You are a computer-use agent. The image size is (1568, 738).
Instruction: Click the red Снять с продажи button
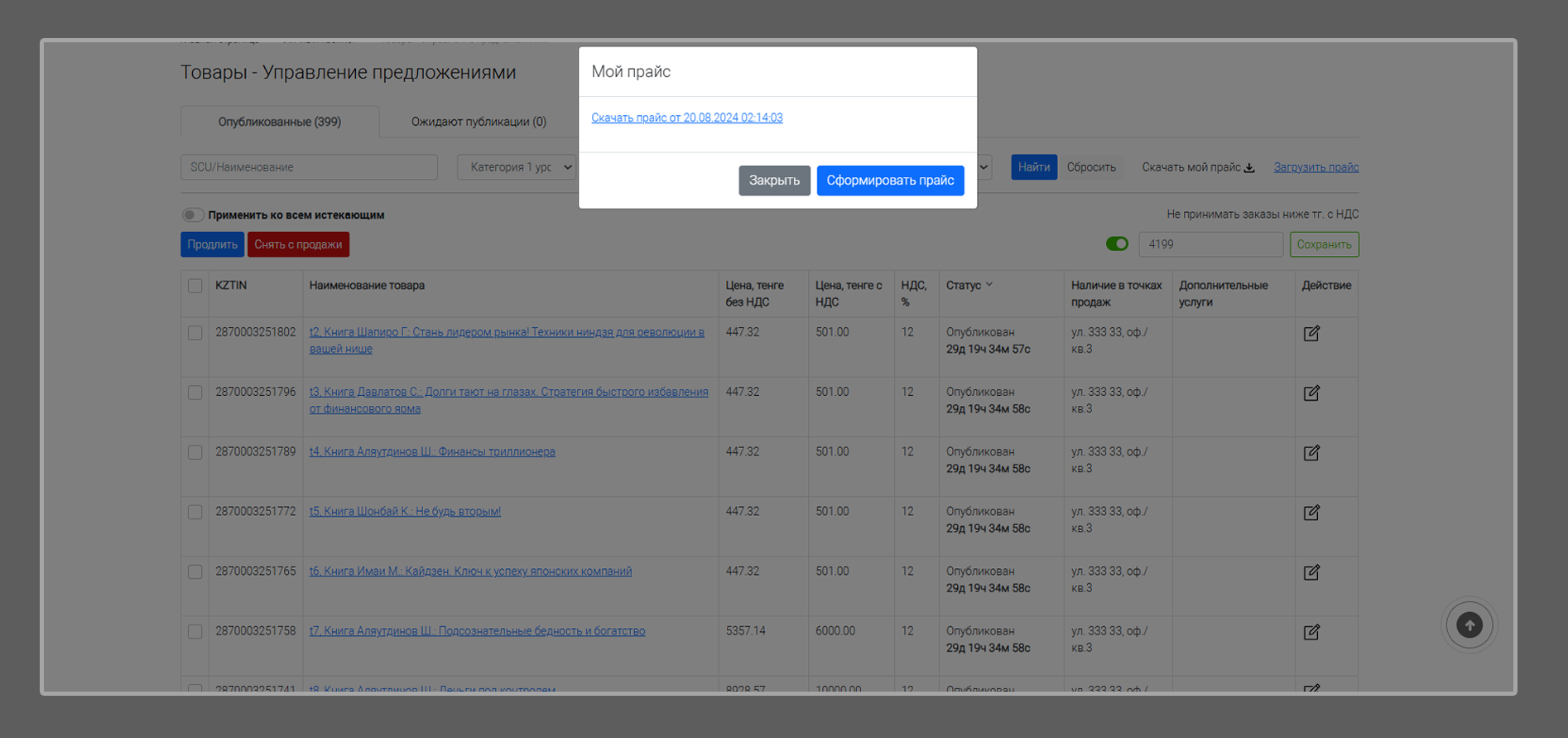[x=298, y=244]
